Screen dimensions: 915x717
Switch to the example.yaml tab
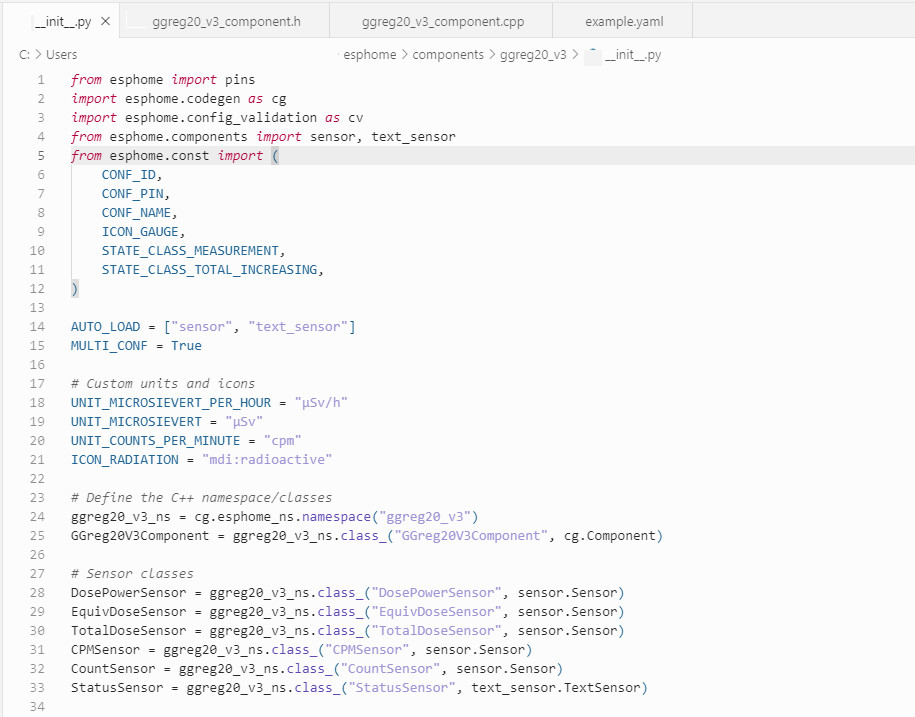click(623, 21)
